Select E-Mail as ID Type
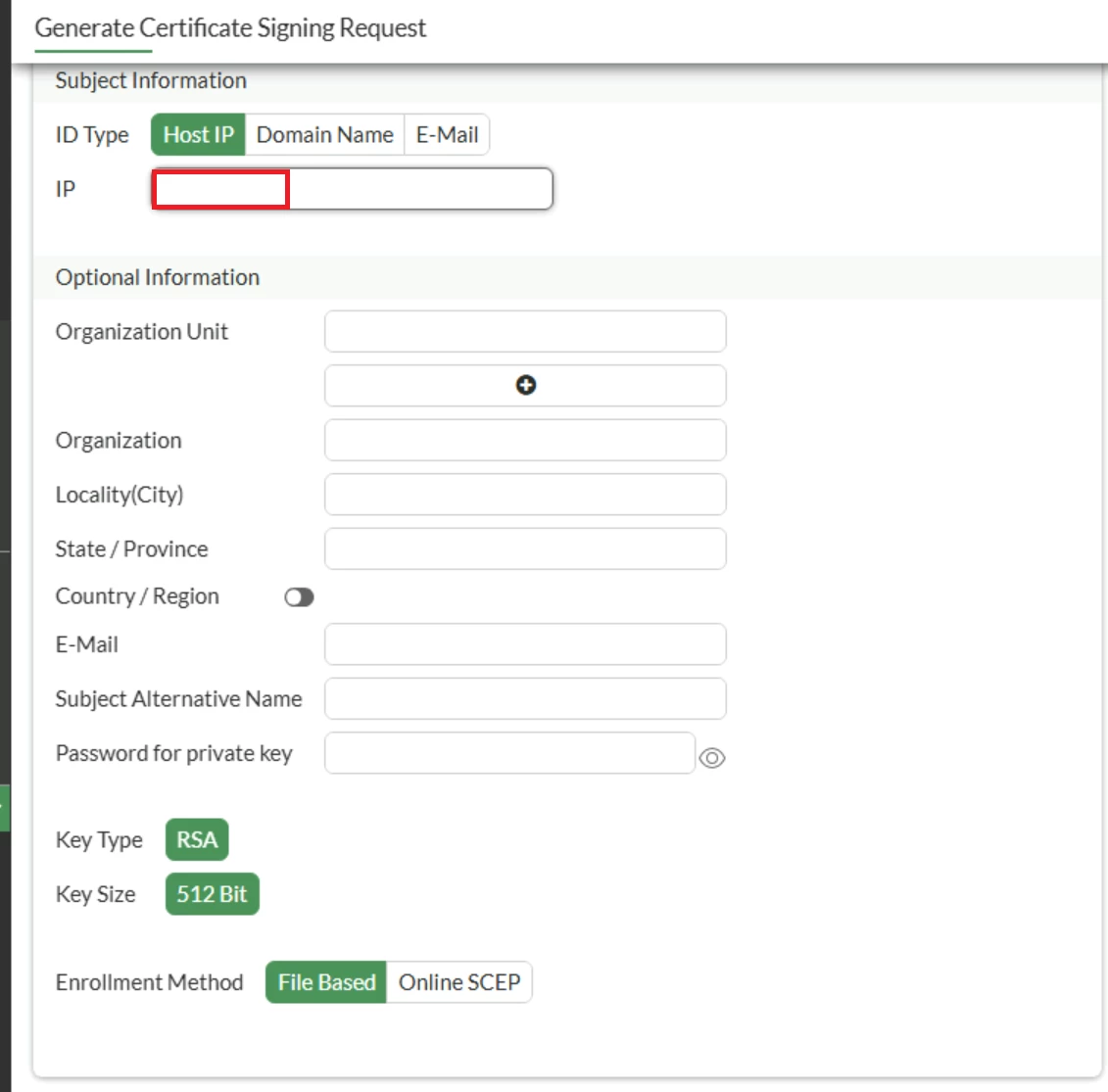1108x1092 pixels. pos(447,134)
